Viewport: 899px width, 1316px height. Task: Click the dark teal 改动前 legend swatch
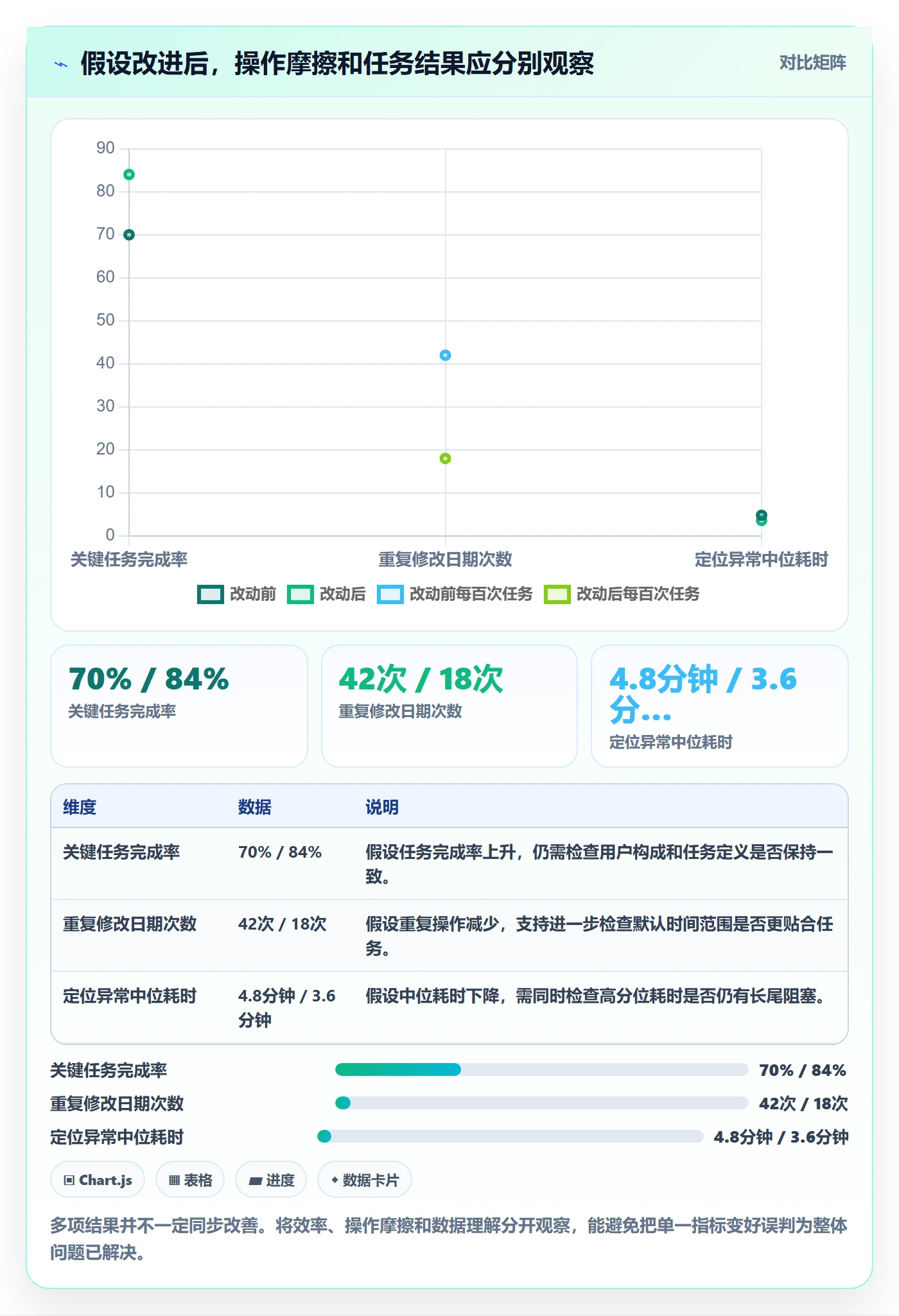click(x=210, y=594)
